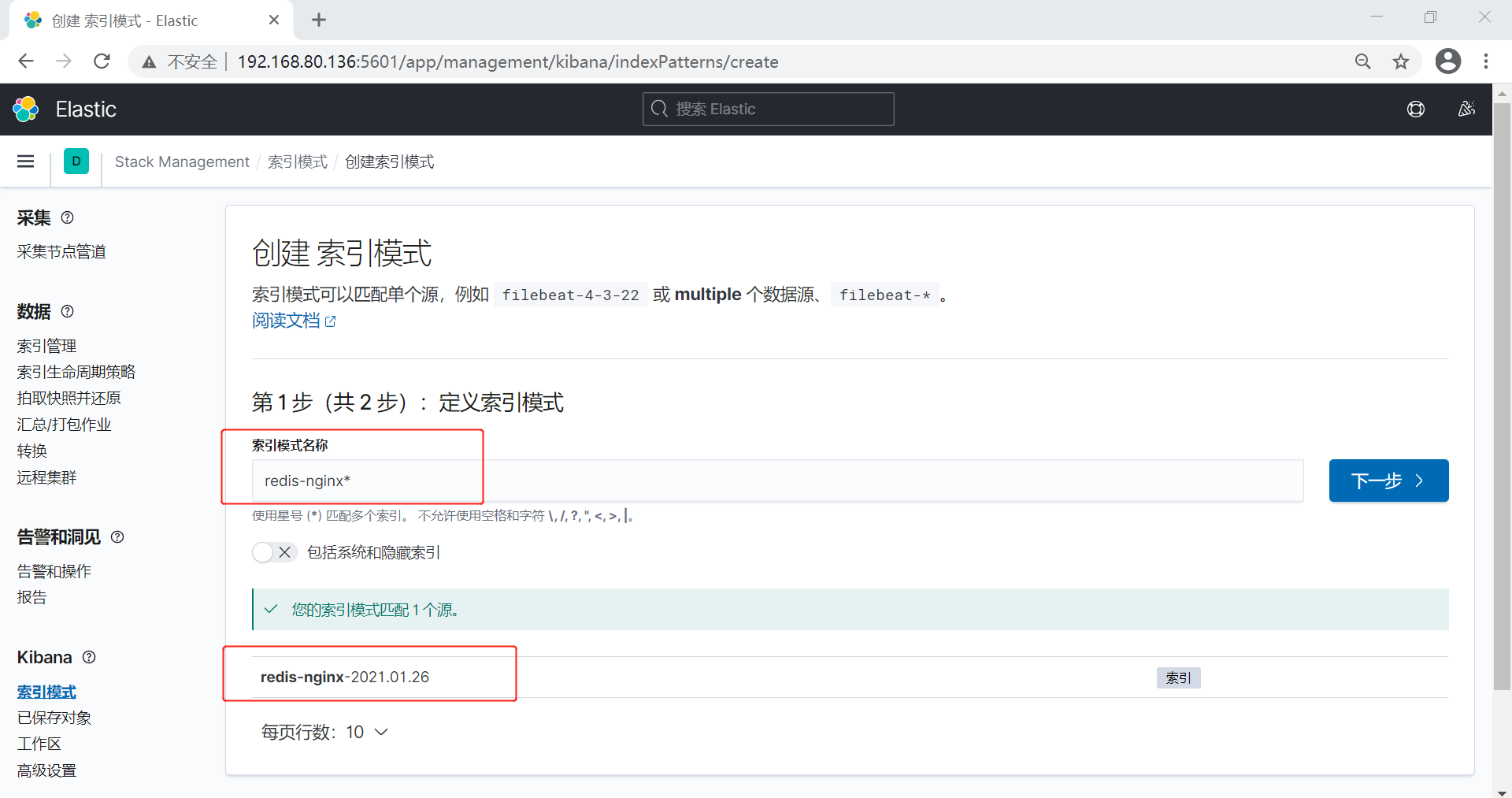Image resolution: width=1512 pixels, height=798 pixels.
Task: Open 报告 in sidebar
Action: coord(32,597)
